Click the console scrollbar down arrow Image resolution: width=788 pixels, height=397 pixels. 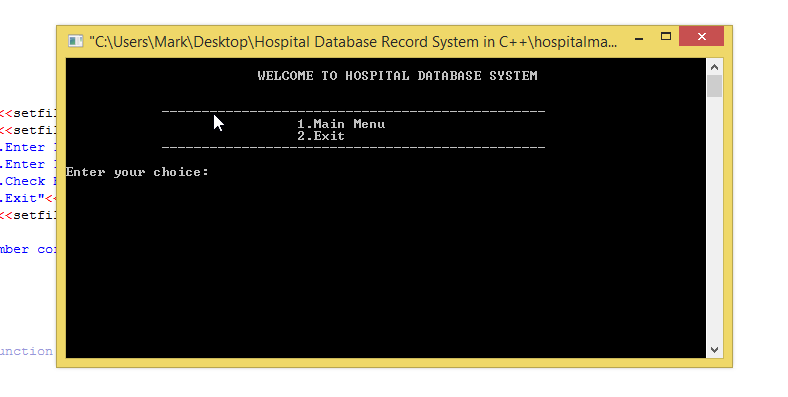pos(714,350)
